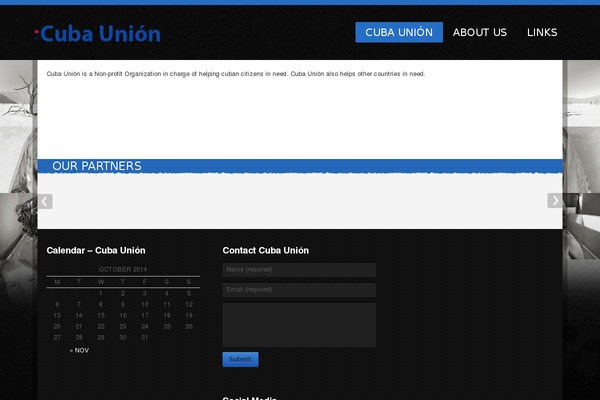Focus the Email (required) field
The image size is (600, 400).
(299, 290)
